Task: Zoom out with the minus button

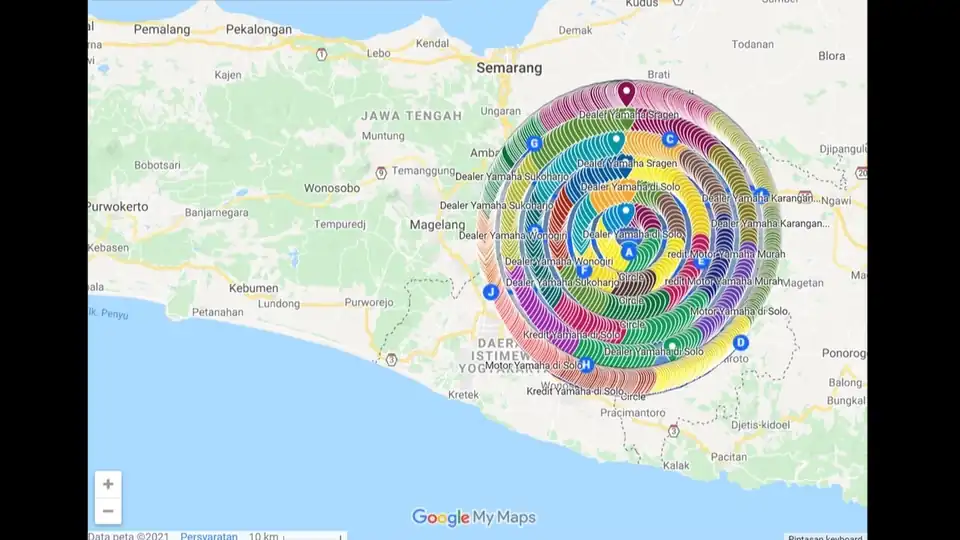Action: (x=108, y=511)
